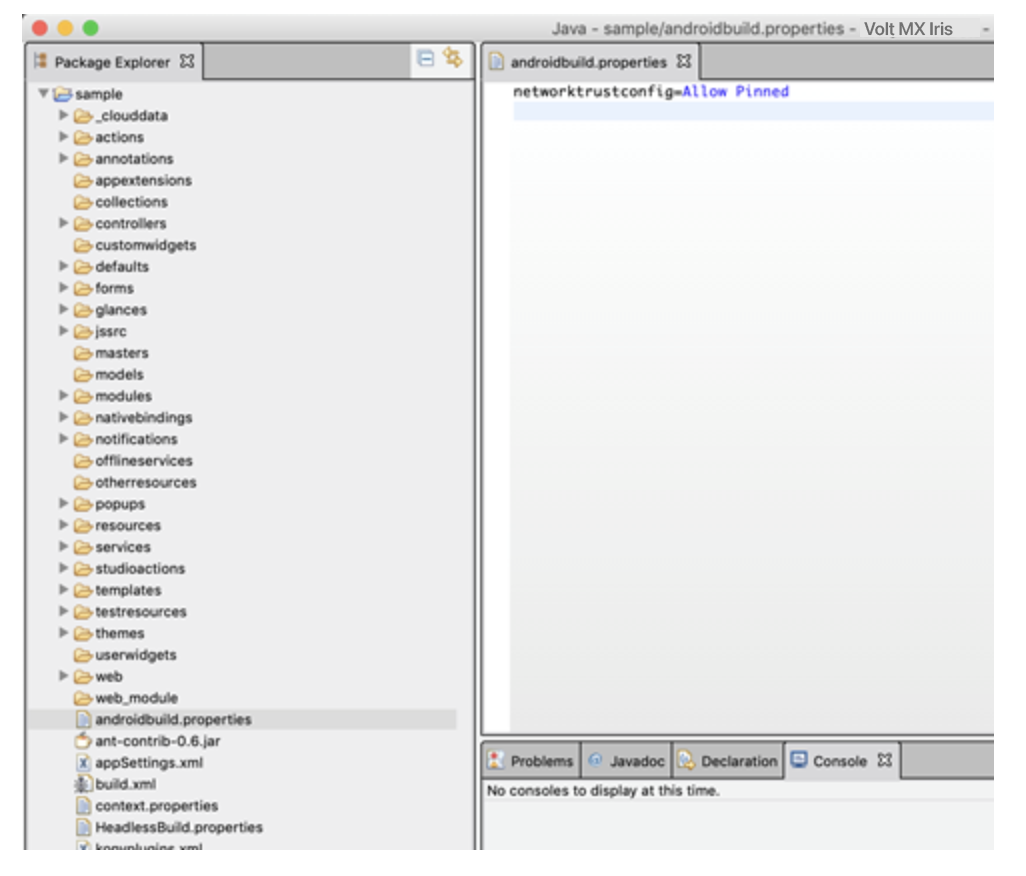Image resolution: width=1026 pixels, height=876 pixels.
Task: Click the empty highlighted second editor line
Action: pos(753,111)
